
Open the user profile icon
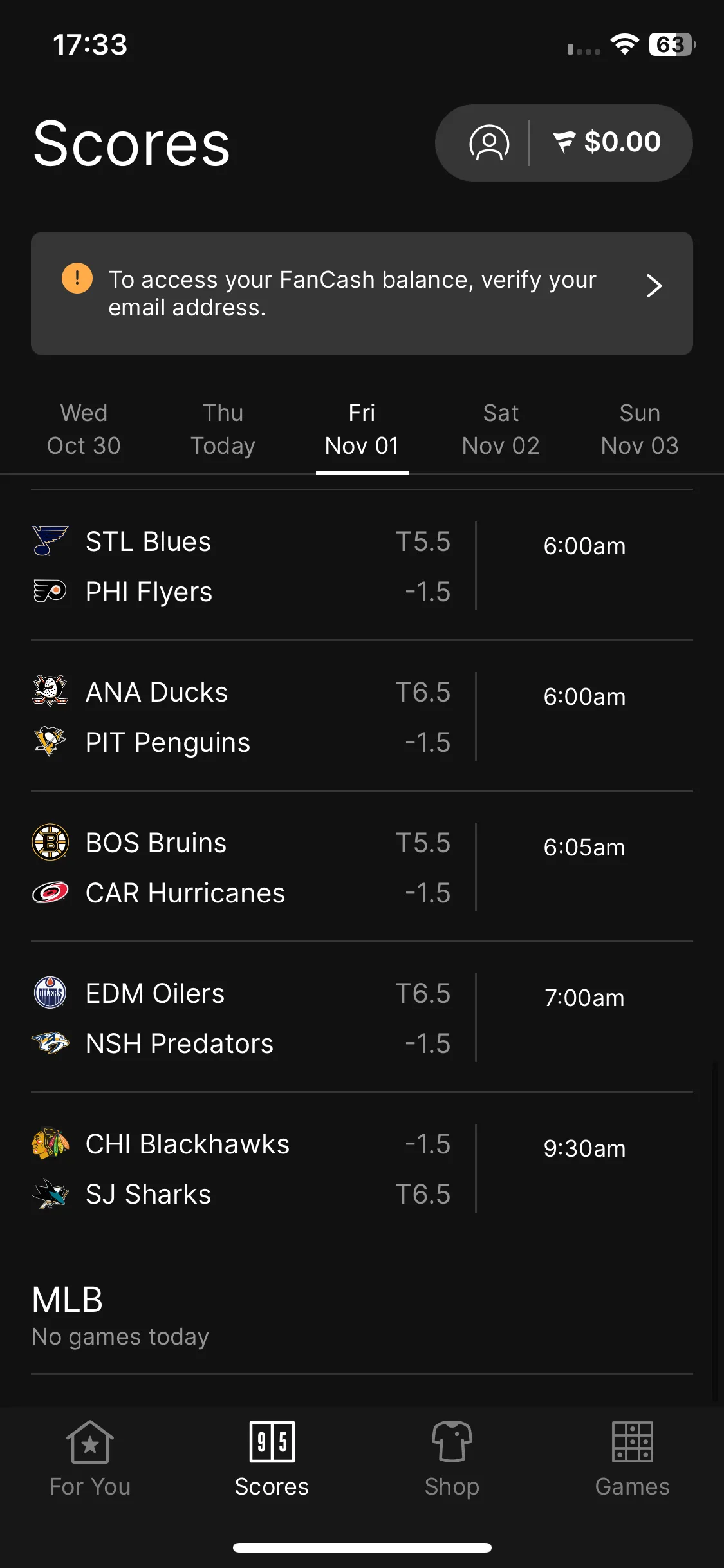[x=489, y=142]
